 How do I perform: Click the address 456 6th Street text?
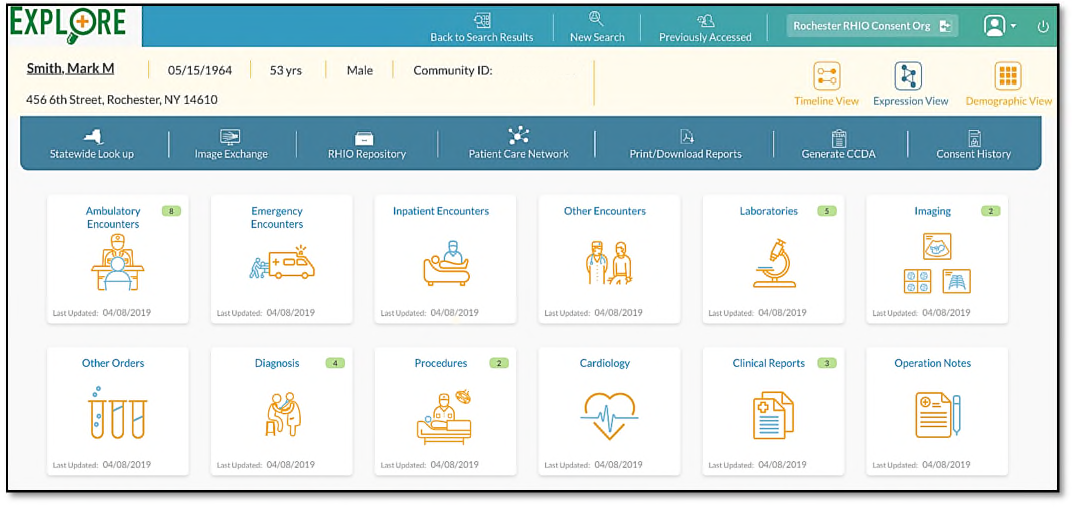(122, 100)
